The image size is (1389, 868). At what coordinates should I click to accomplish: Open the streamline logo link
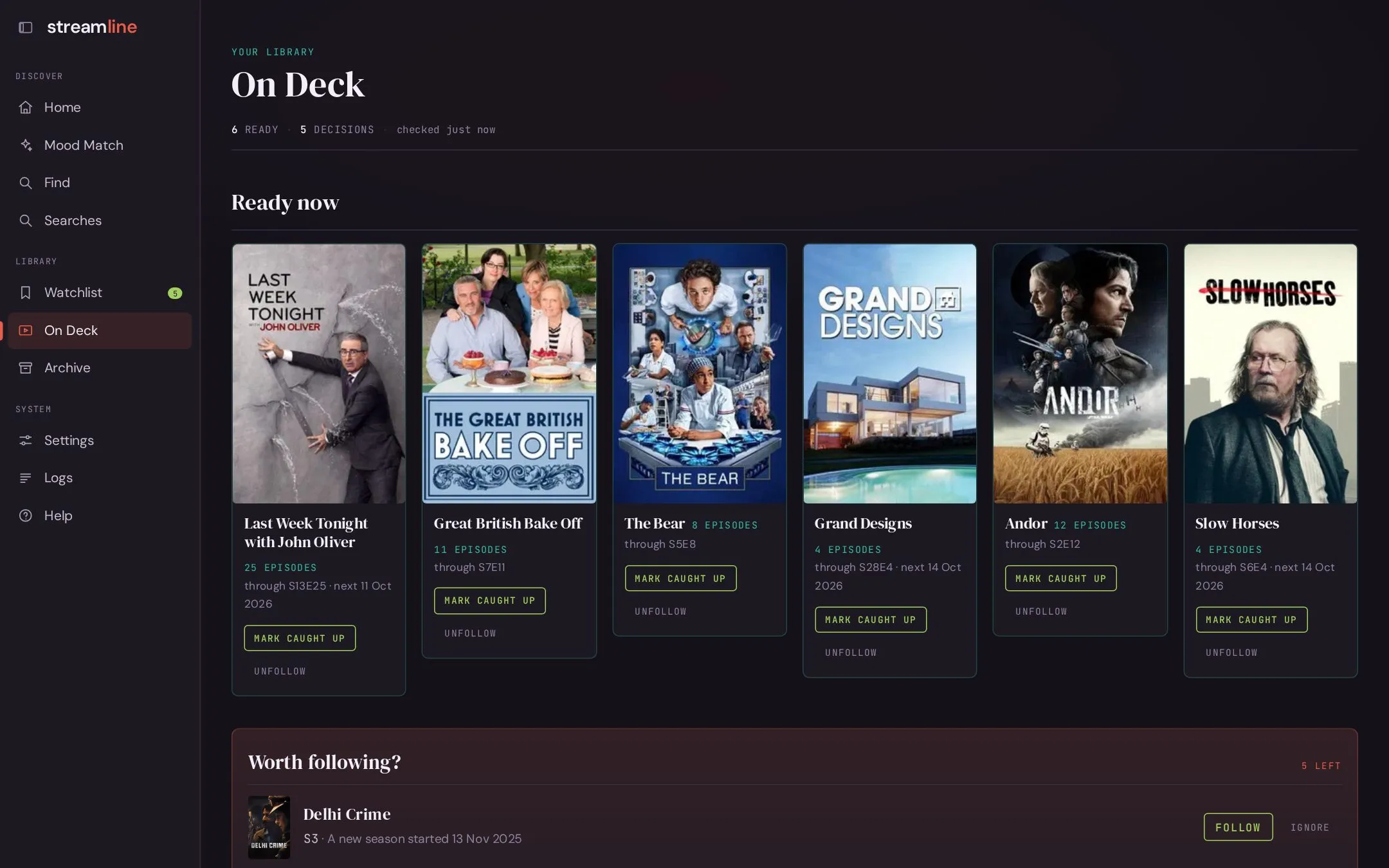click(92, 27)
